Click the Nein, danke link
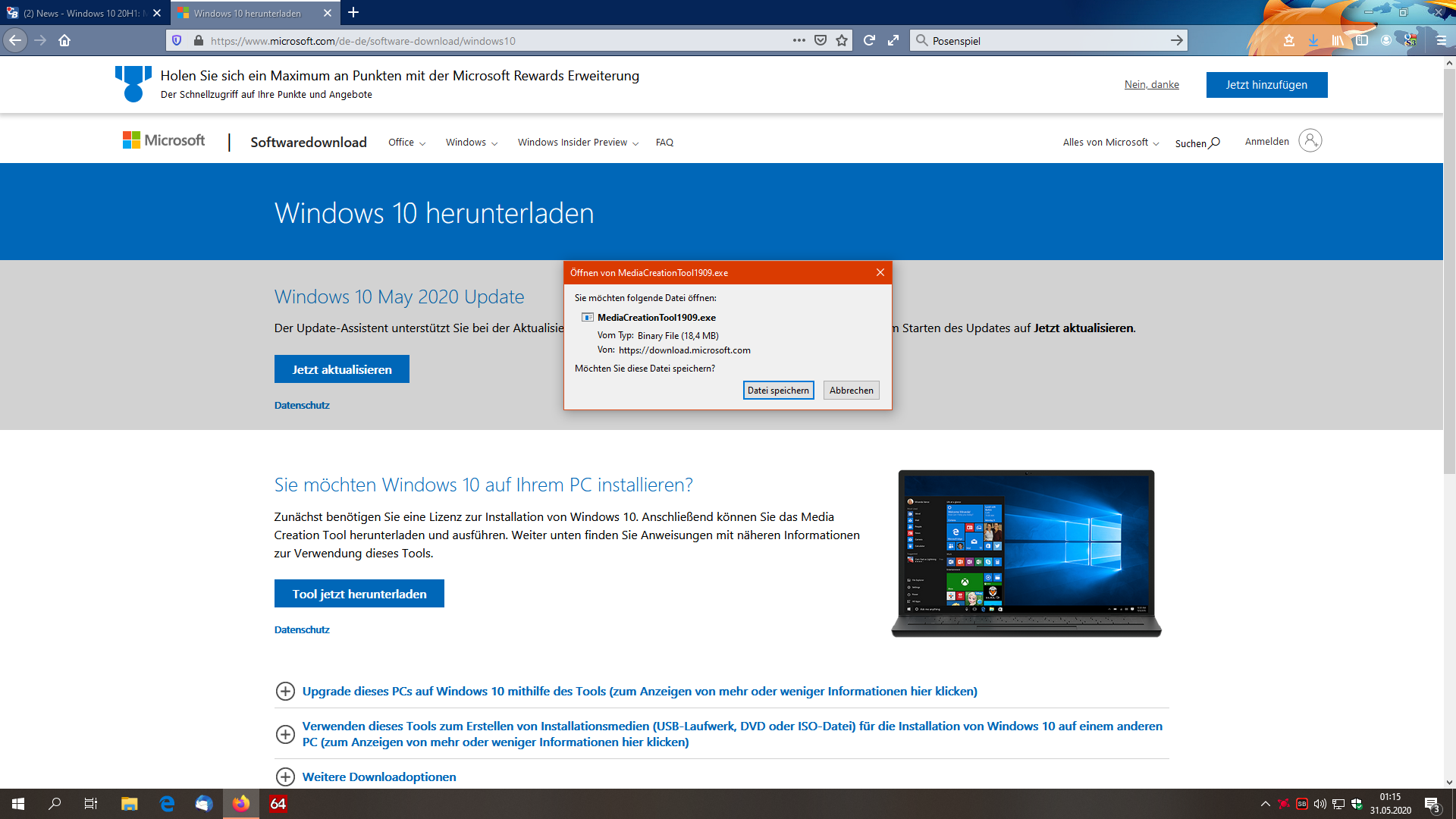The width and height of the screenshot is (1456, 819). (x=1151, y=84)
